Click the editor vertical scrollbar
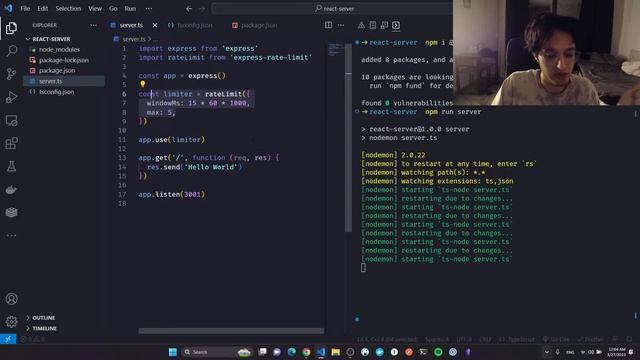Viewport: 640px width, 360px height. point(348,137)
